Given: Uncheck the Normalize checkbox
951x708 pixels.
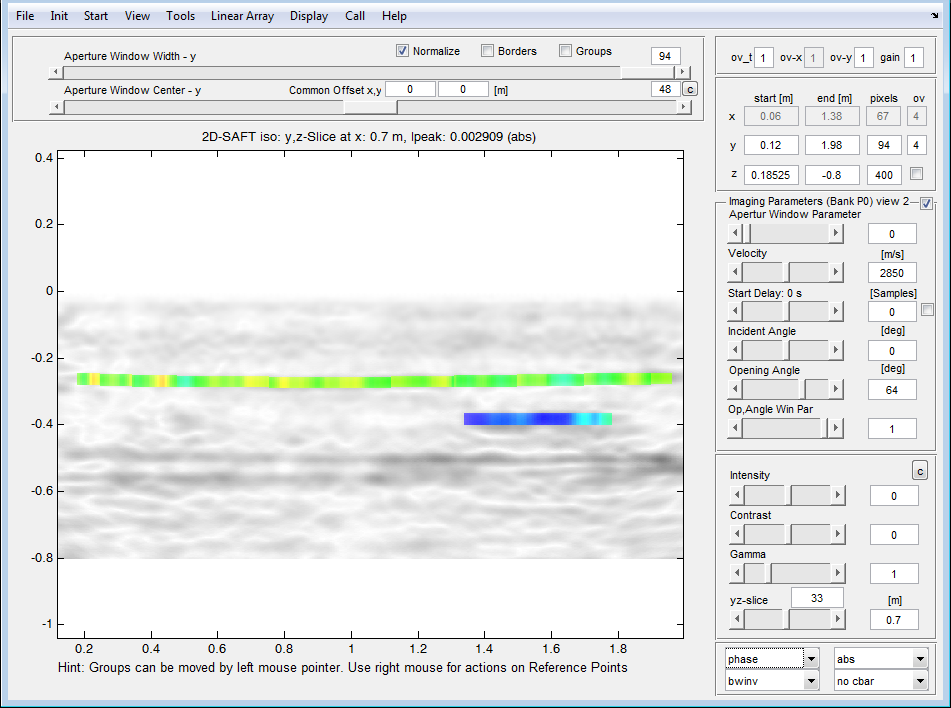Looking at the screenshot, I should 402,51.
